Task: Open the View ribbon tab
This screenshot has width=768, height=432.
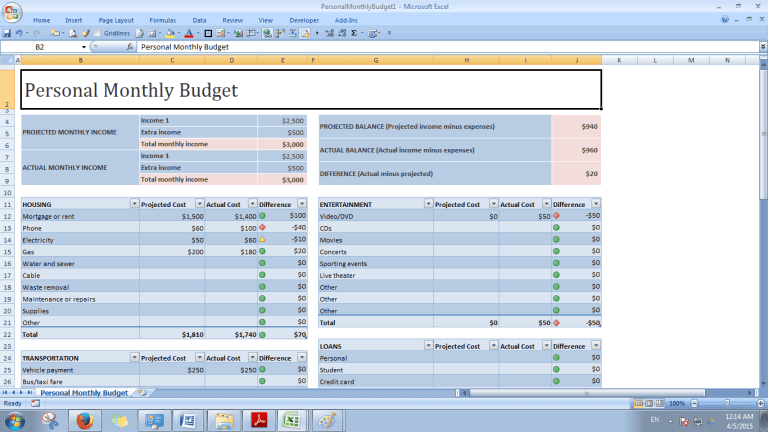Action: coord(265,21)
